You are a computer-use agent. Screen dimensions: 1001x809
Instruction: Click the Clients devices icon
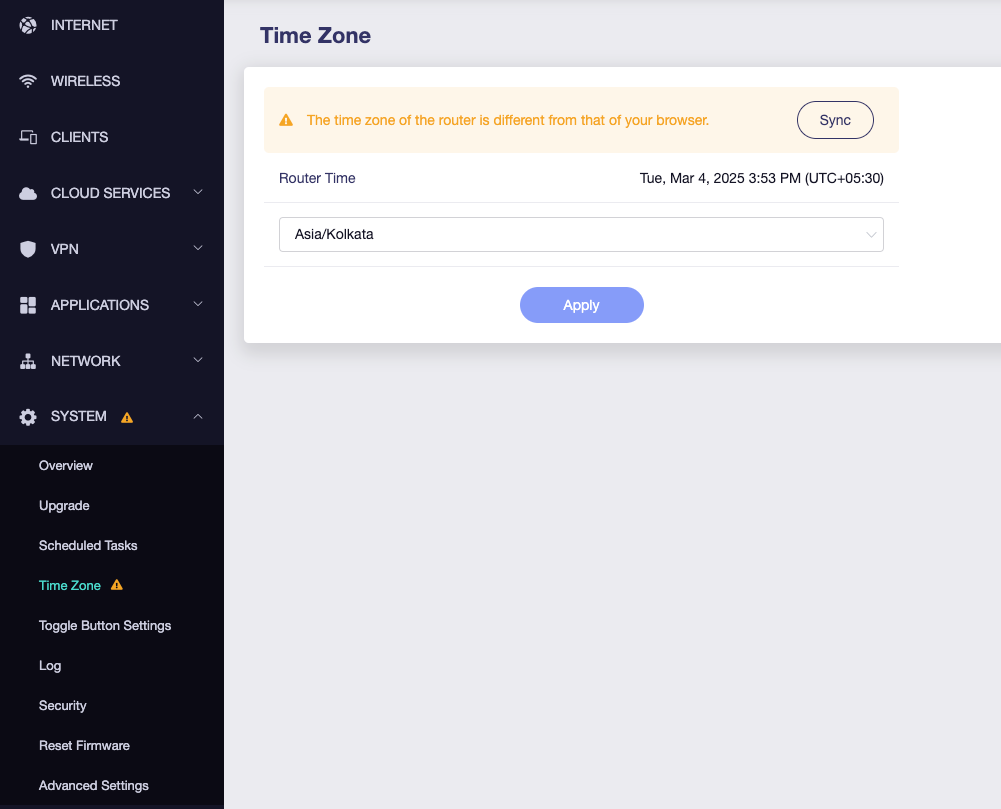tap(27, 136)
